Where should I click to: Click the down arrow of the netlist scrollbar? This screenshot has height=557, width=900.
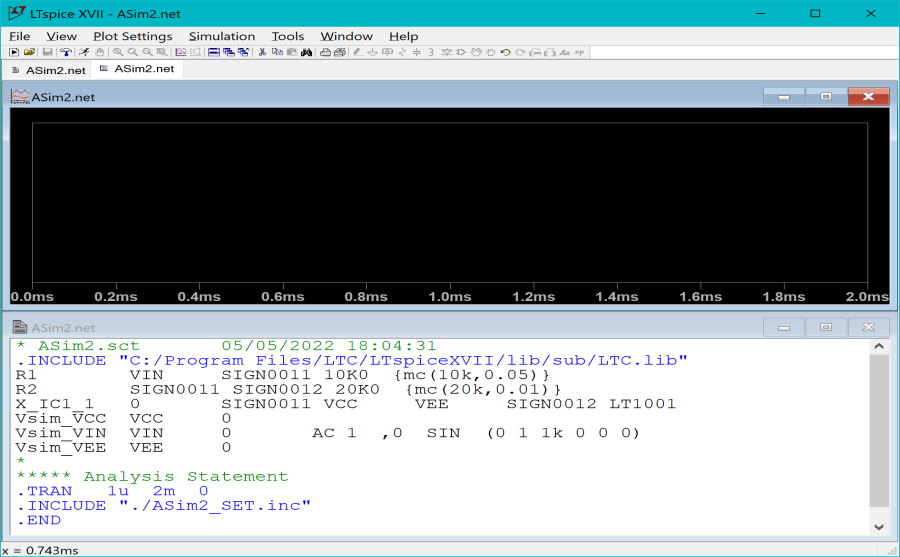pyautogui.click(x=879, y=527)
